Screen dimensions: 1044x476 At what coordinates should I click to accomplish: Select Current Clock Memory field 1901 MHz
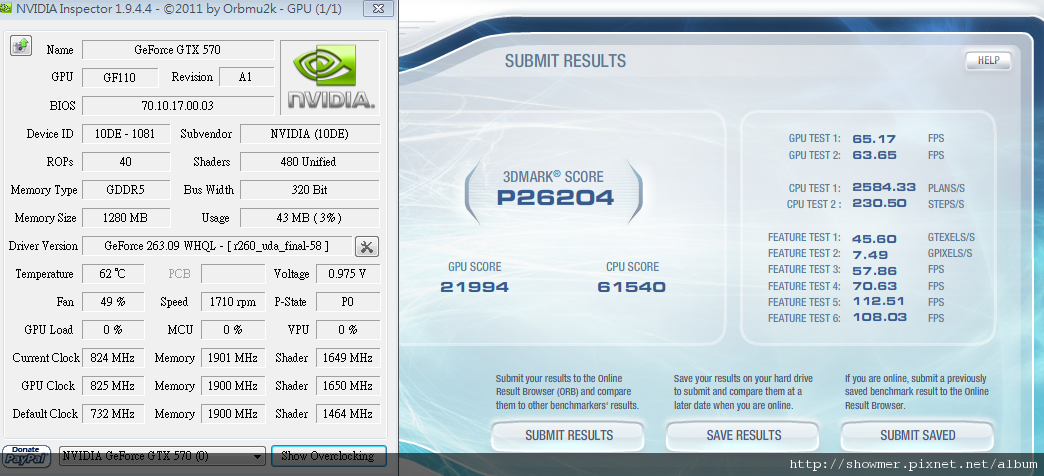(x=233, y=357)
